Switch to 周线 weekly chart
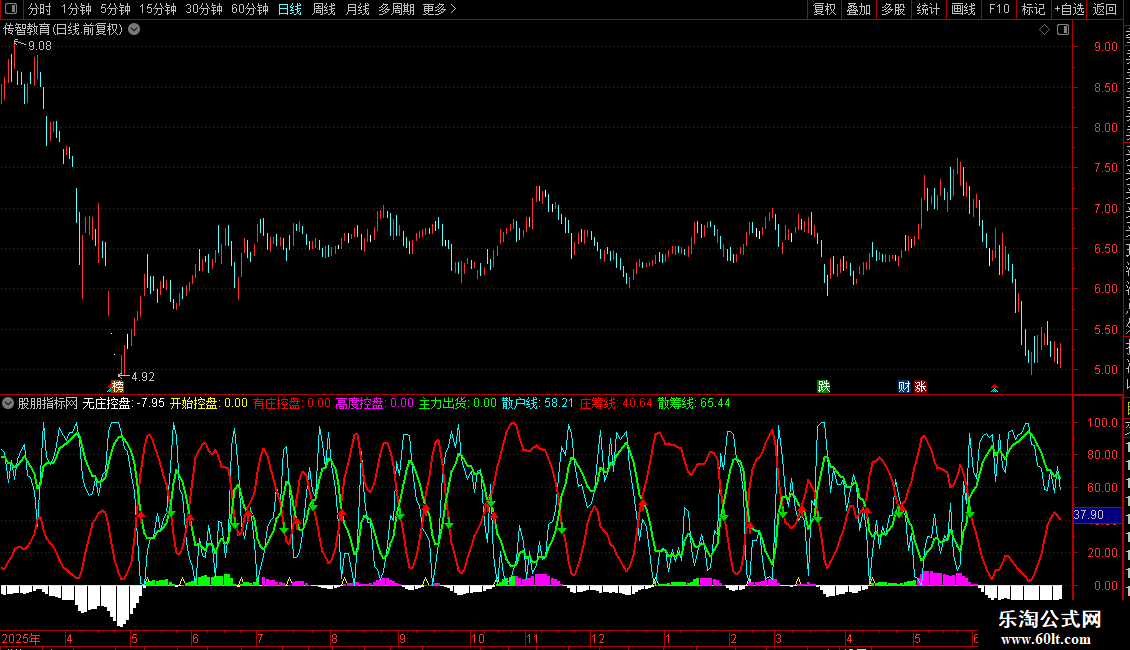This screenshot has width=1130, height=650. (x=324, y=9)
